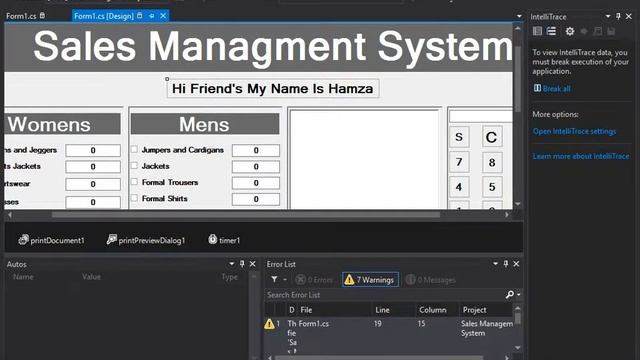Viewport: 640px width, 360px height.
Task: Click the calculator S button
Action: 459,137
